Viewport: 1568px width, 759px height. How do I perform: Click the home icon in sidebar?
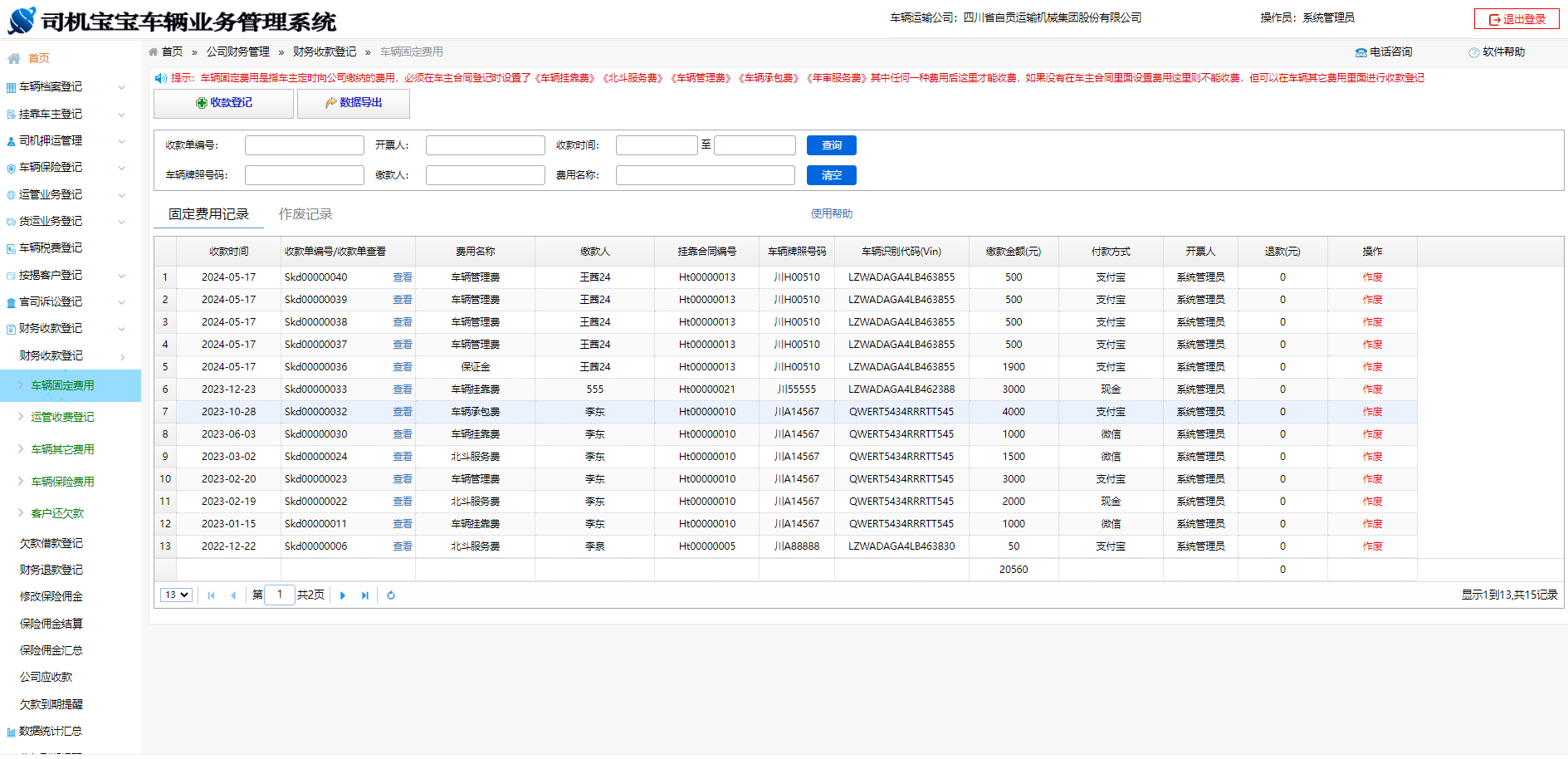coord(14,58)
